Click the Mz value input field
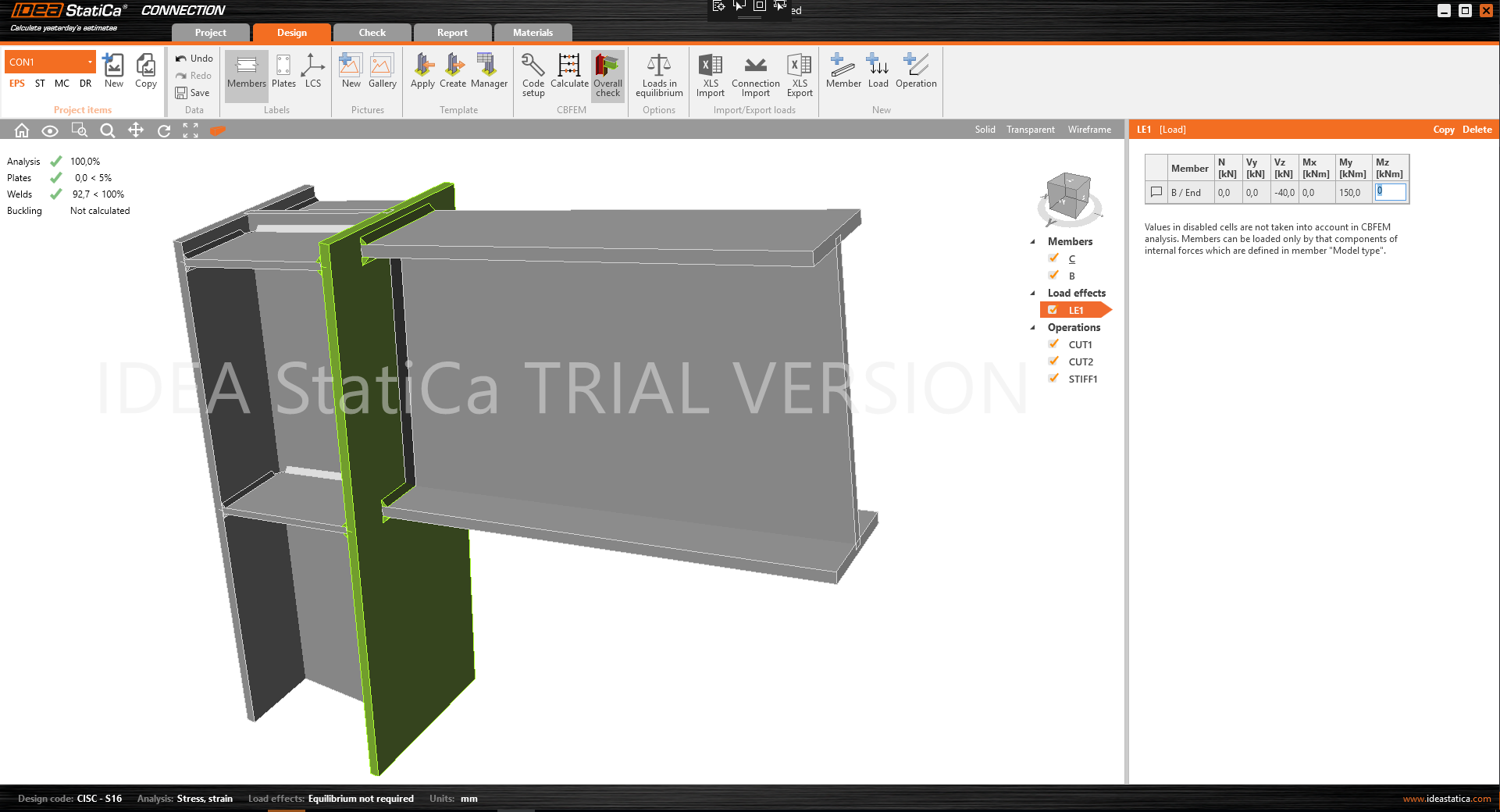 click(x=1391, y=192)
